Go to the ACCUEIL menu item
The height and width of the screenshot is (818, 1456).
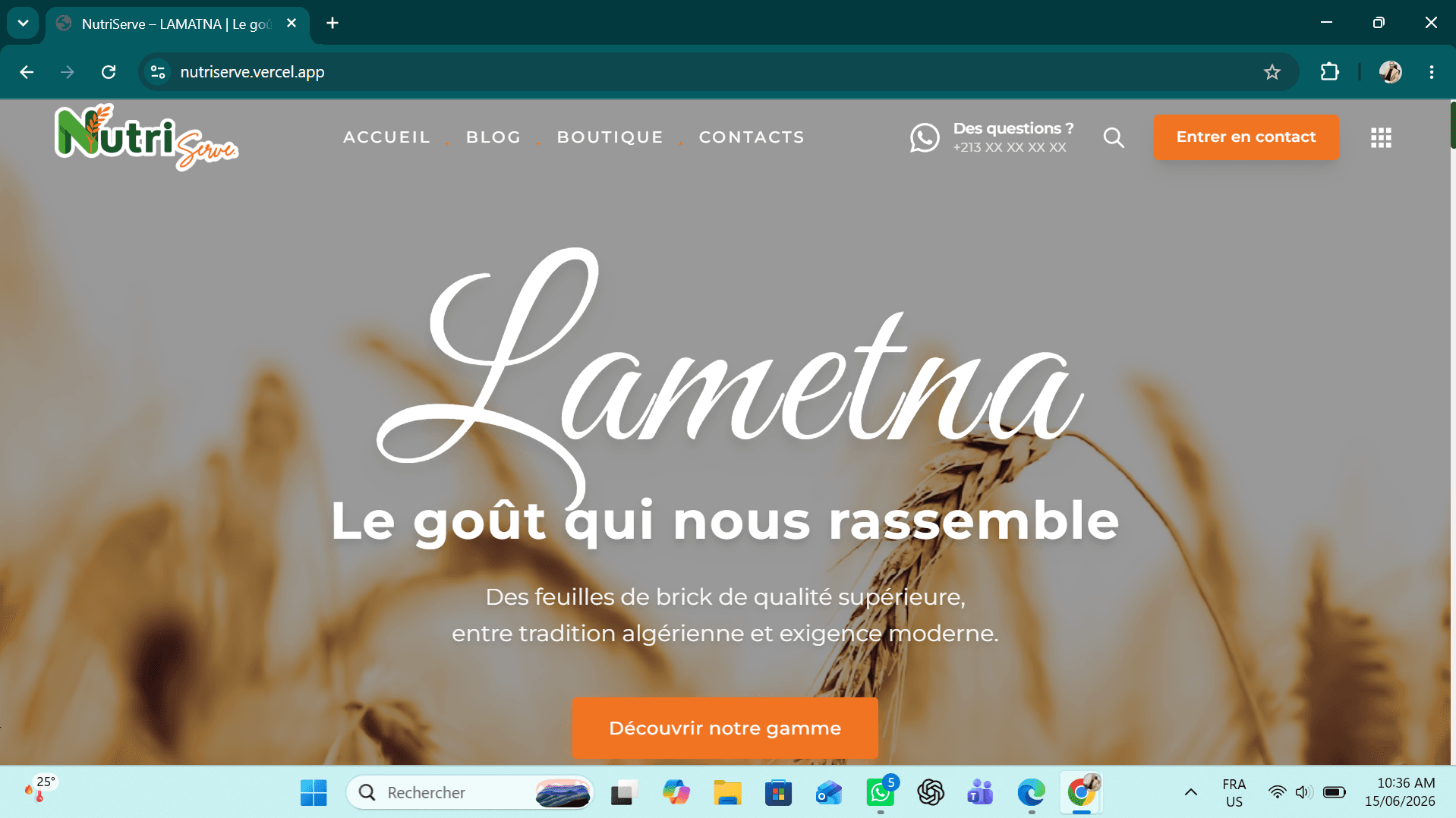(x=387, y=137)
